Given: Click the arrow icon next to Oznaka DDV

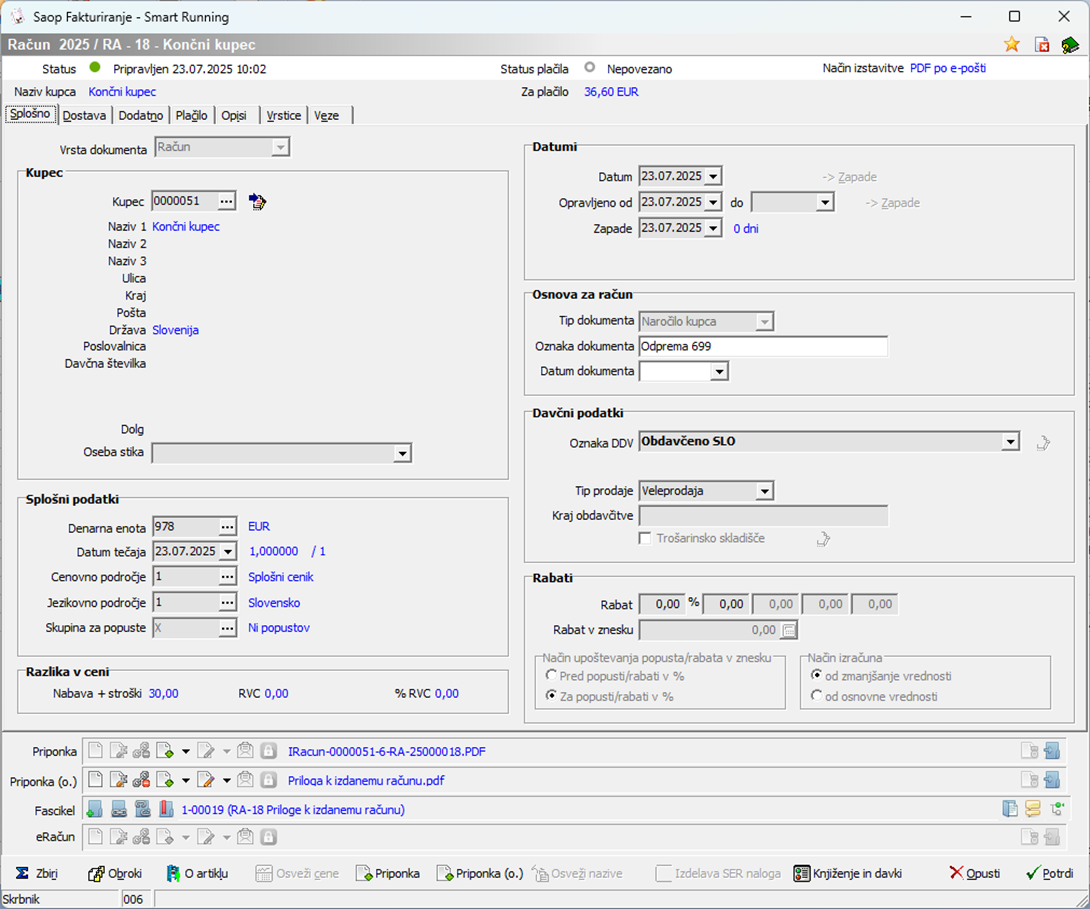Looking at the screenshot, I should (x=1043, y=442).
